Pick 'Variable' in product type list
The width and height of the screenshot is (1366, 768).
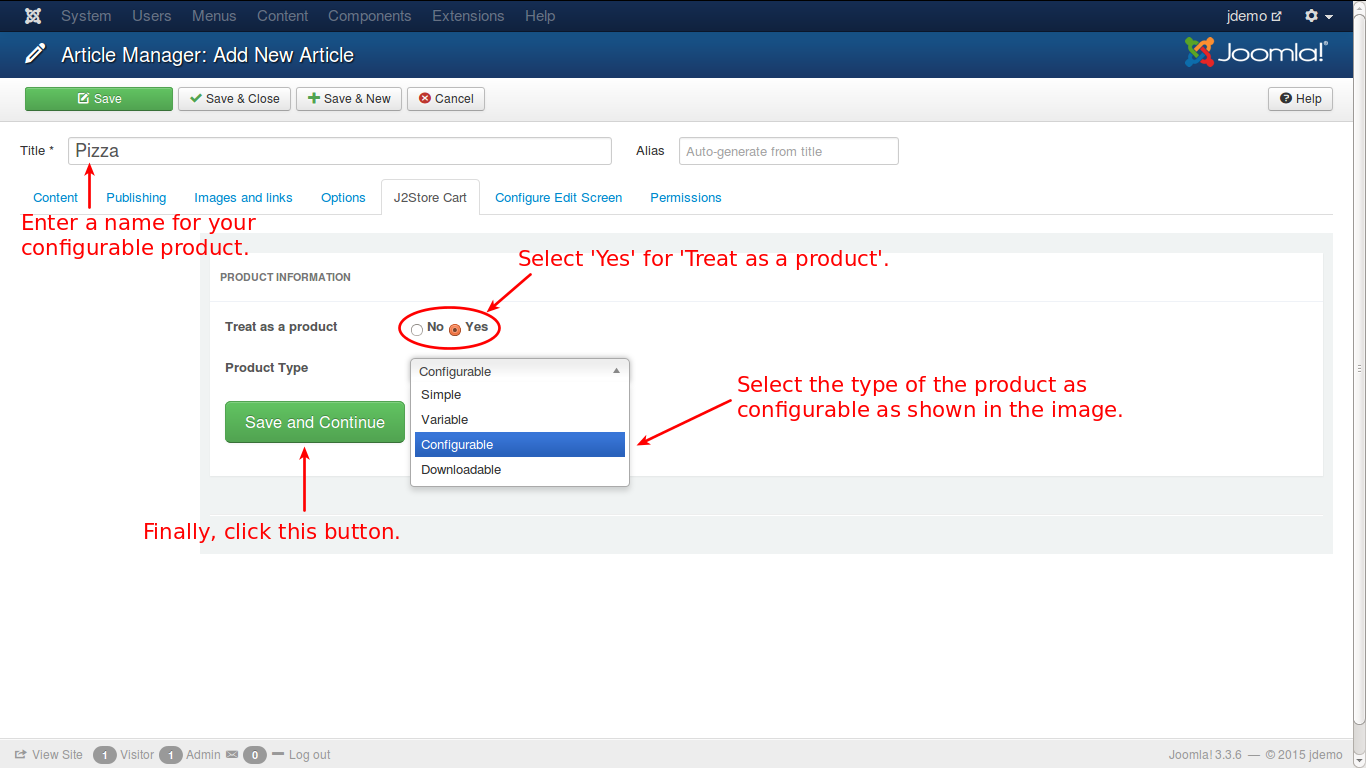click(519, 420)
